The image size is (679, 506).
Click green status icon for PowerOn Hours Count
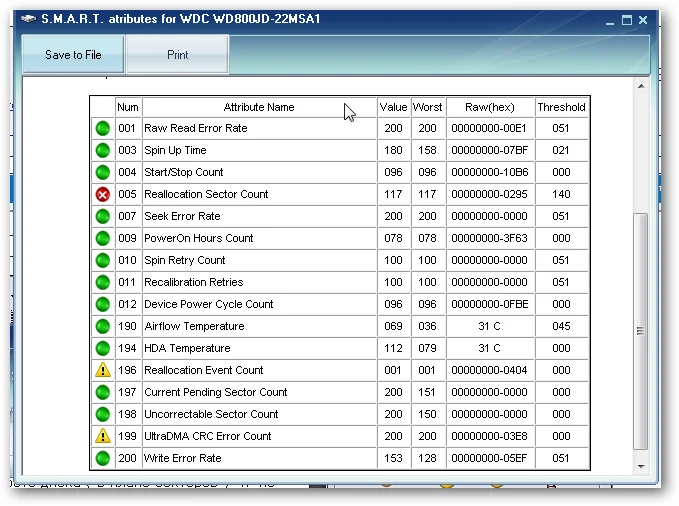(103, 238)
